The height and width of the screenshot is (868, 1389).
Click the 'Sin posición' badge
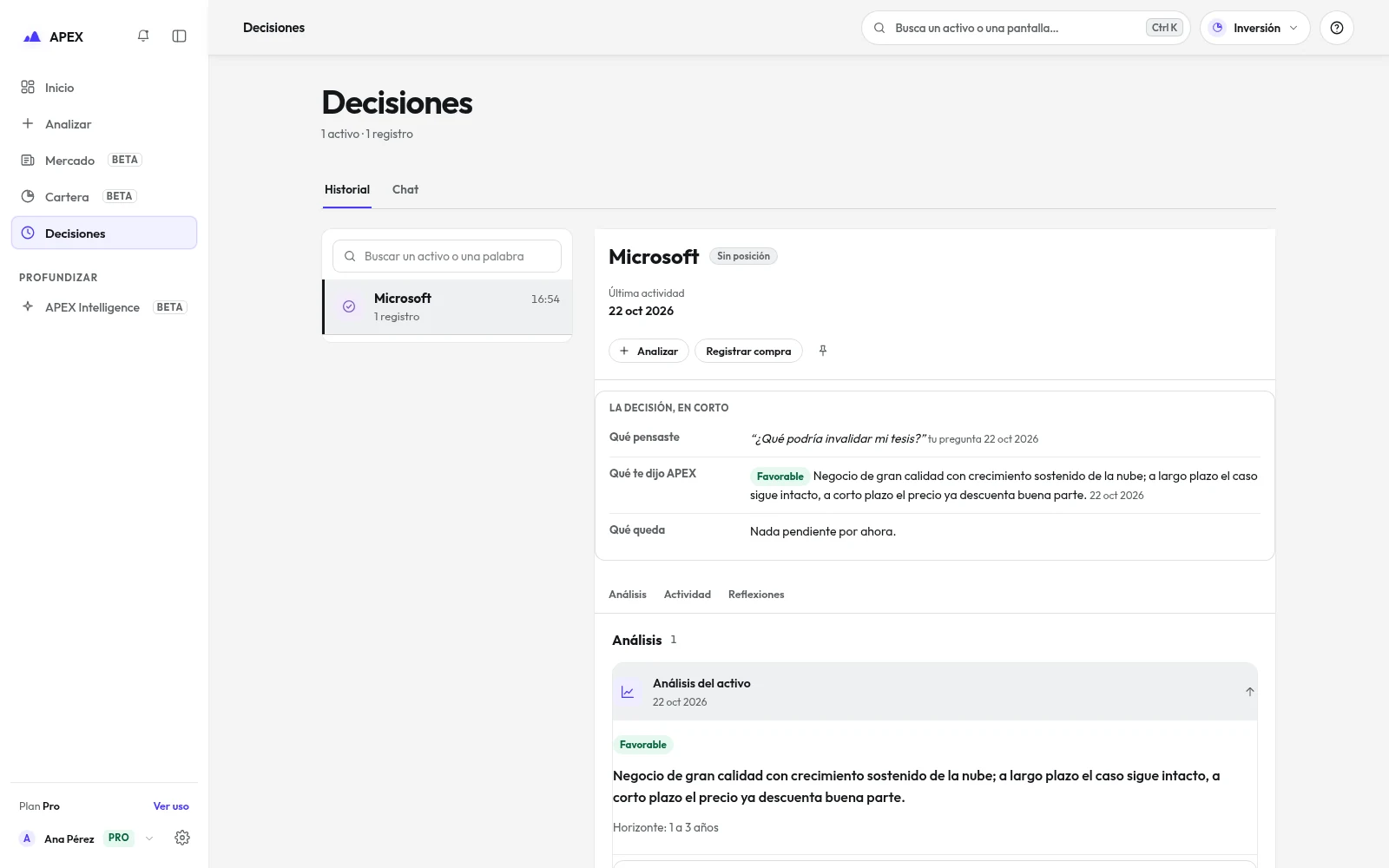pyautogui.click(x=743, y=256)
